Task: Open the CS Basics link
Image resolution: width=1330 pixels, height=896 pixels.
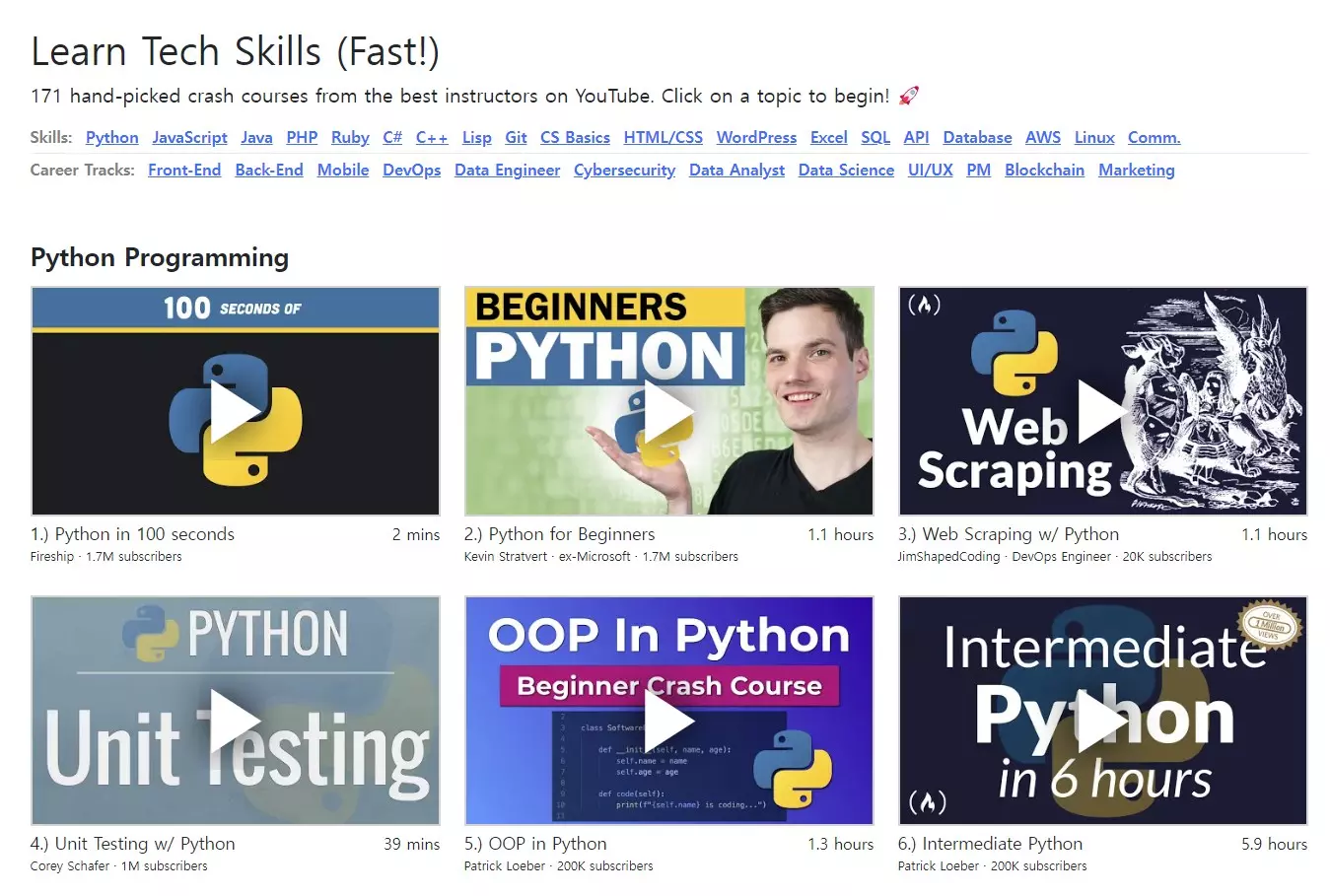Action: click(575, 137)
